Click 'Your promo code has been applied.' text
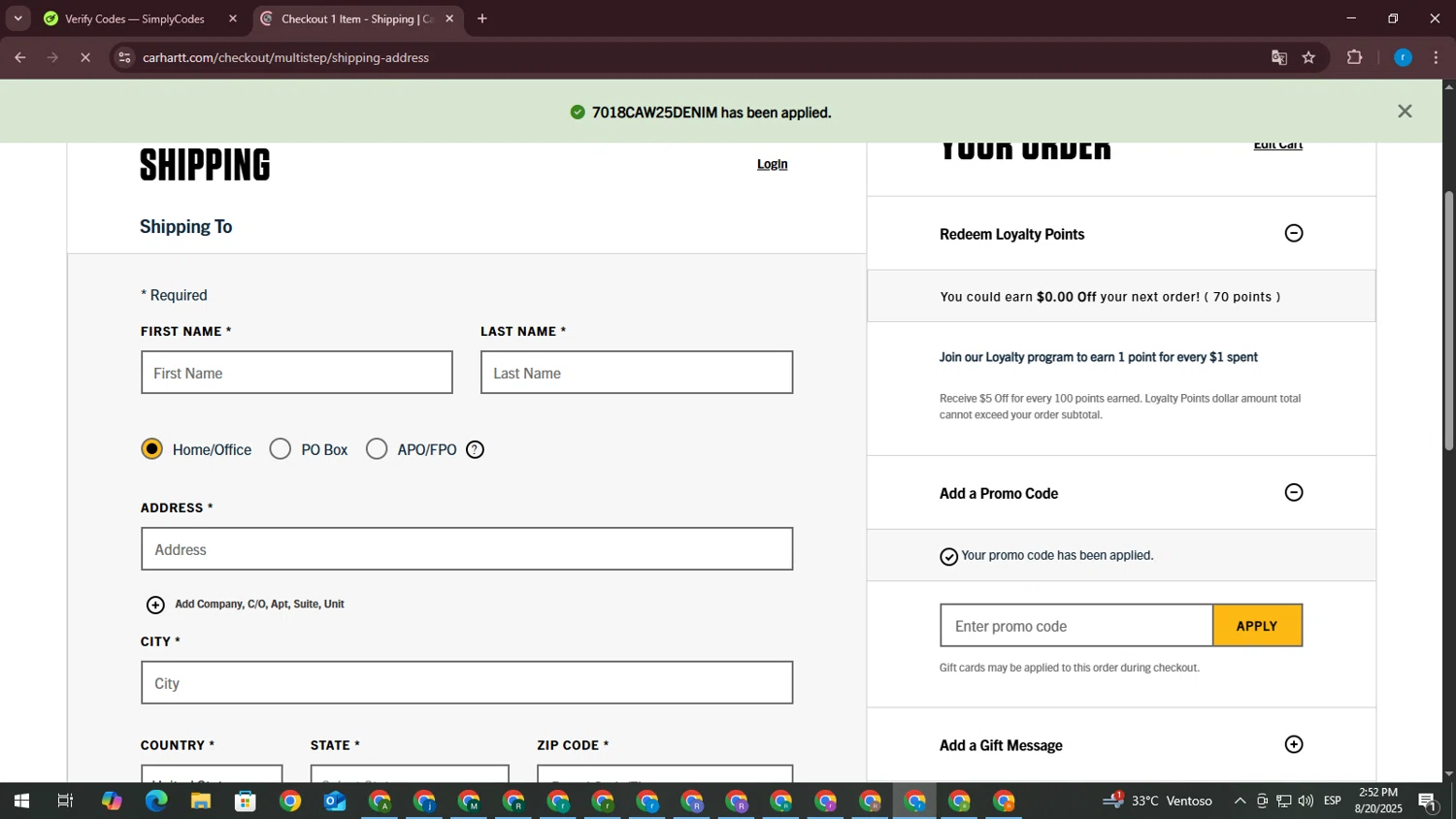 (1057, 555)
